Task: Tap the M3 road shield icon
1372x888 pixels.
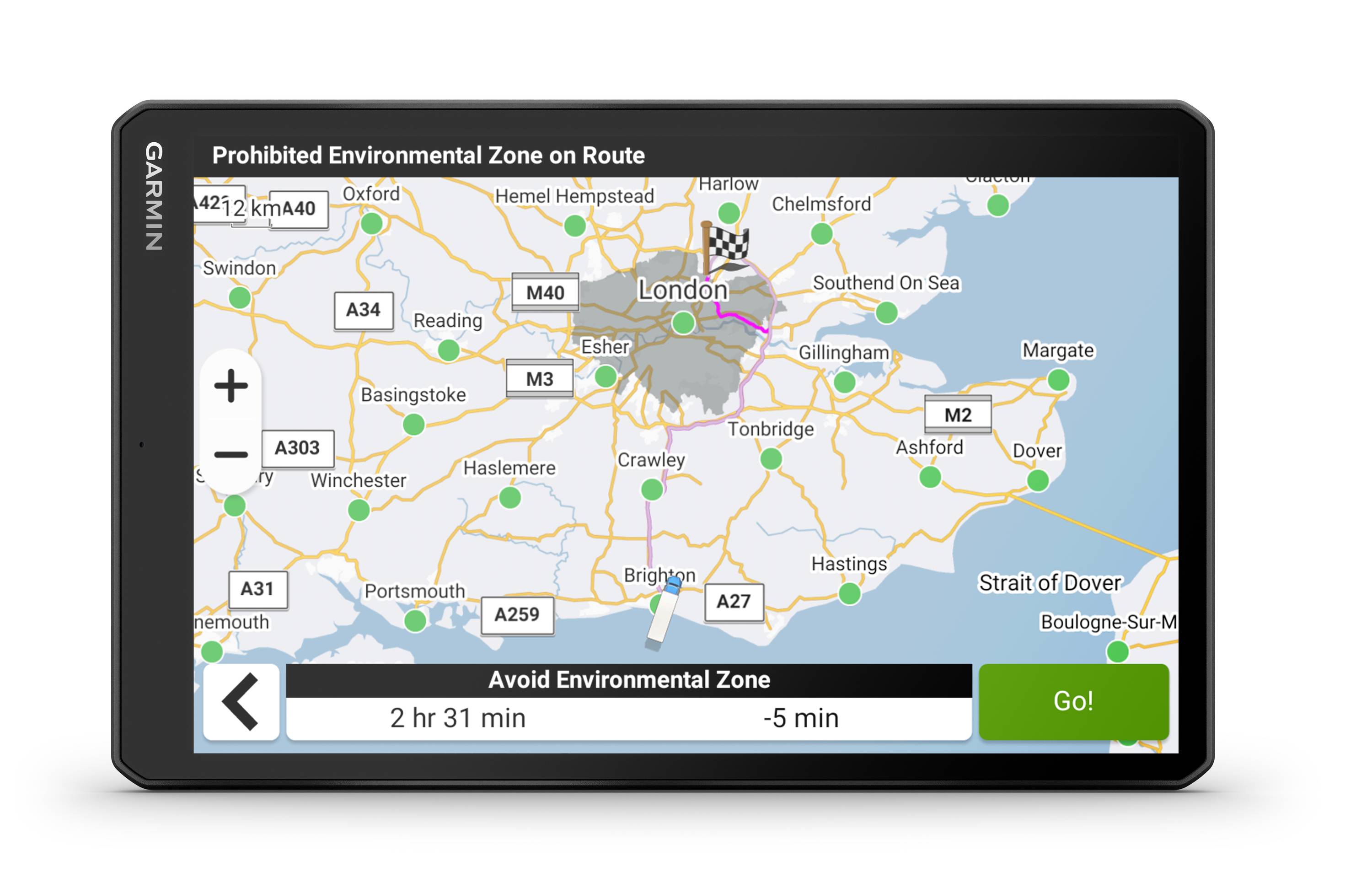Action: (539, 378)
